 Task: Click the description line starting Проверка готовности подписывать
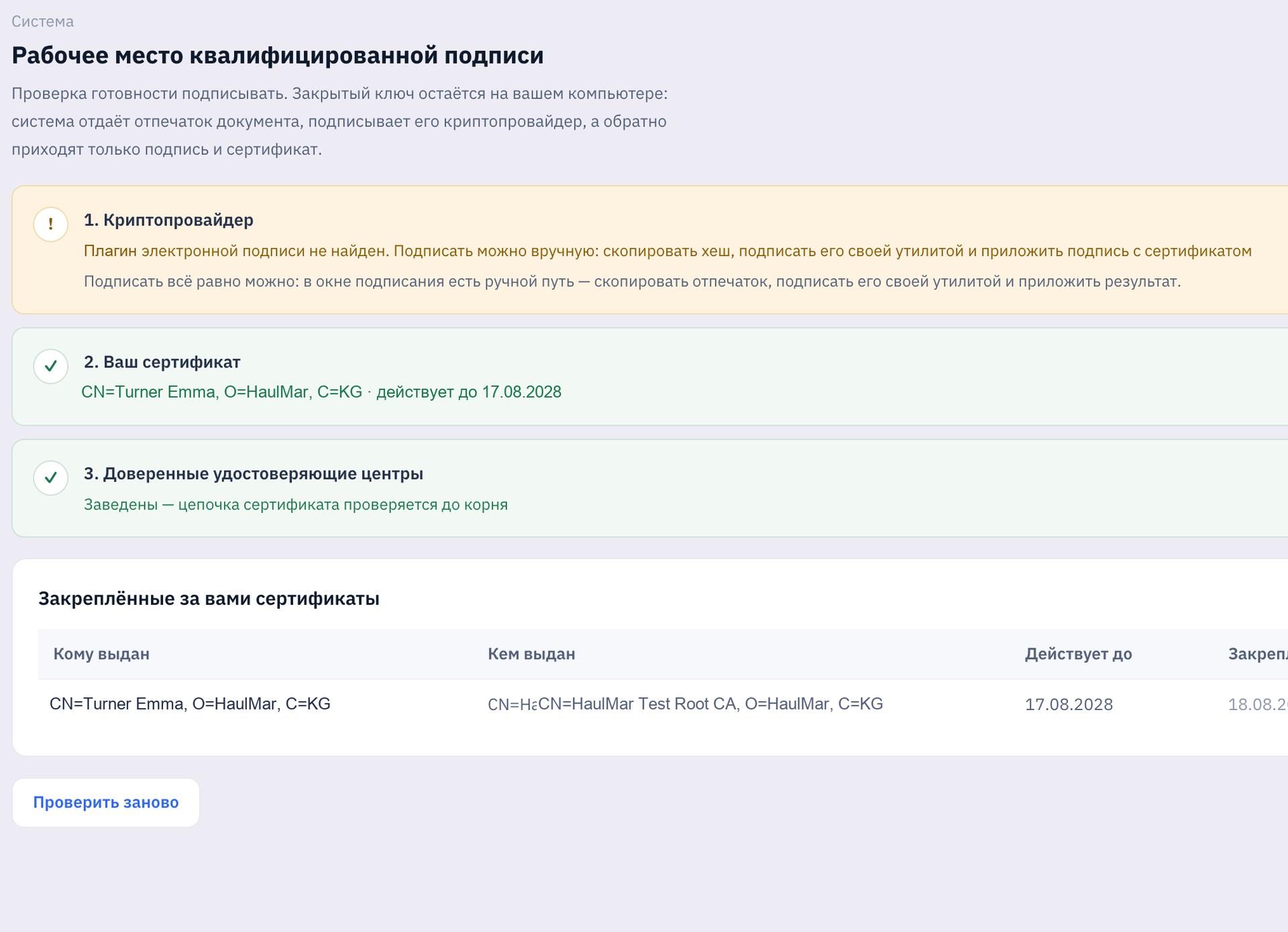(339, 93)
